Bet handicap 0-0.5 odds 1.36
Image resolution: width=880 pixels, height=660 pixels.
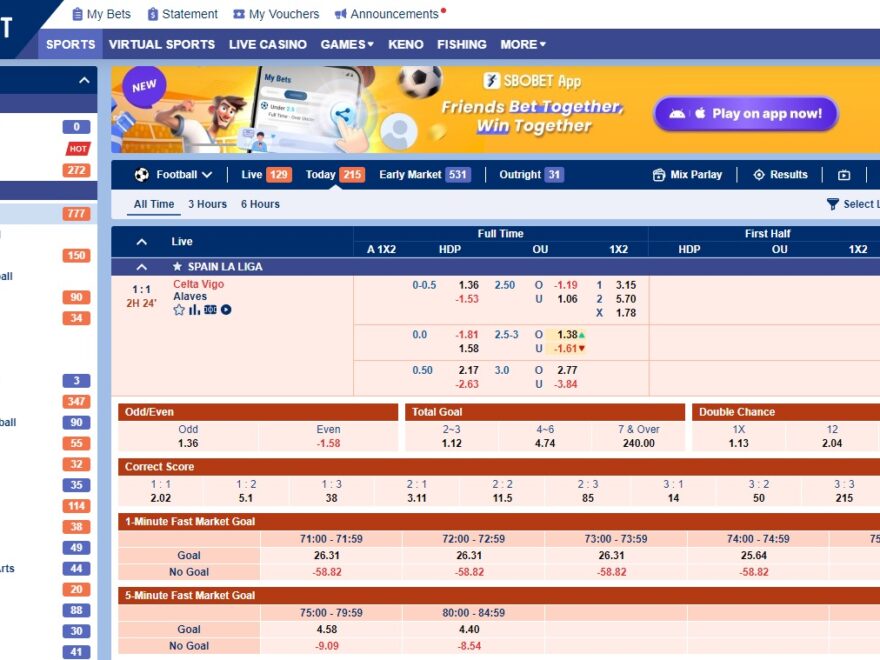click(469, 285)
